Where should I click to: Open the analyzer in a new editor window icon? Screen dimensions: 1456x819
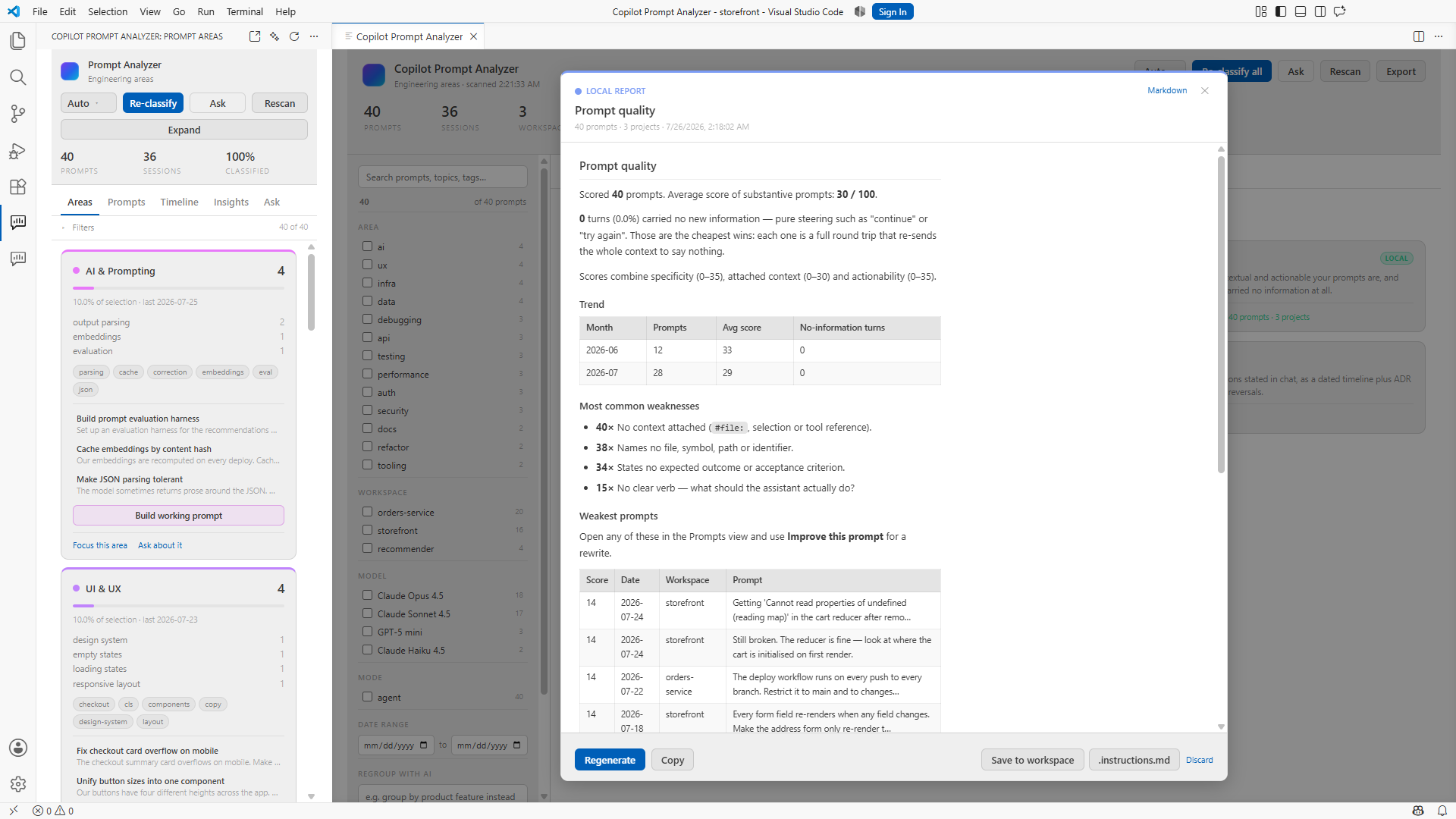tap(255, 36)
